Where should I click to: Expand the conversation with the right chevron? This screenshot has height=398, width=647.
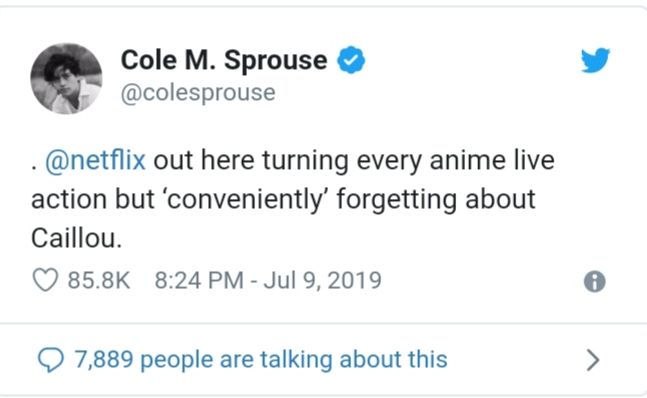click(593, 360)
